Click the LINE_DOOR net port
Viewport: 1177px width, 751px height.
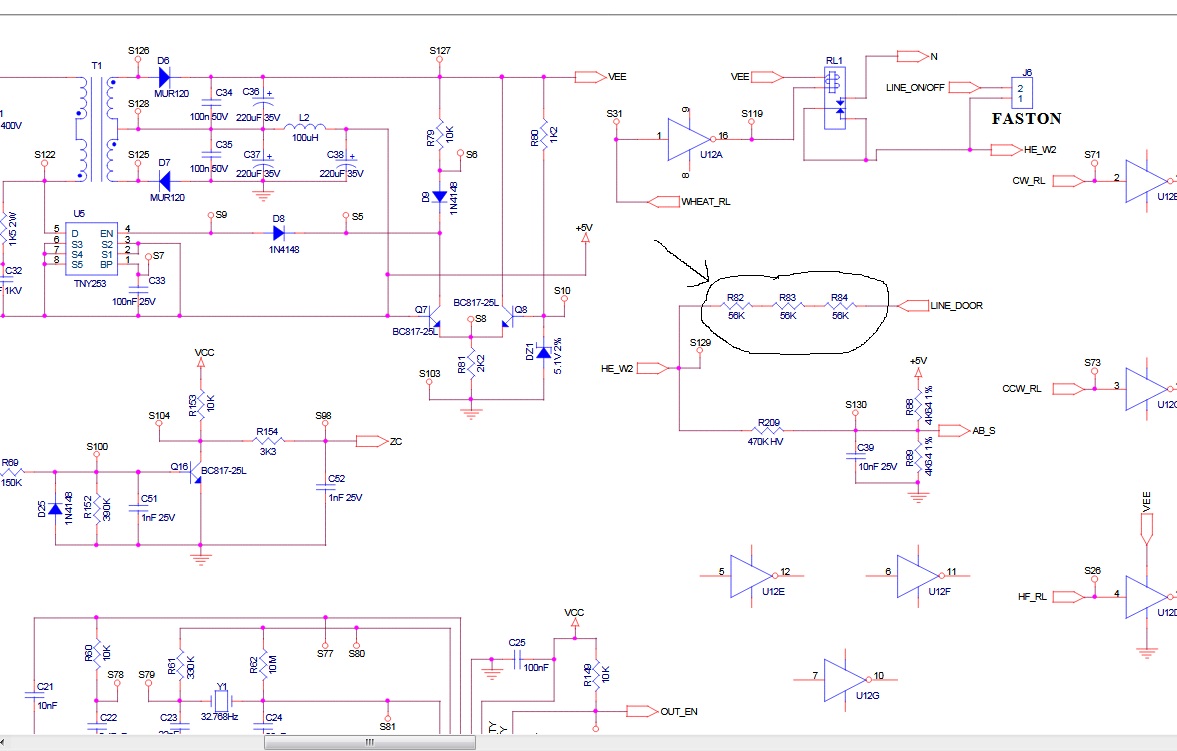(x=913, y=306)
